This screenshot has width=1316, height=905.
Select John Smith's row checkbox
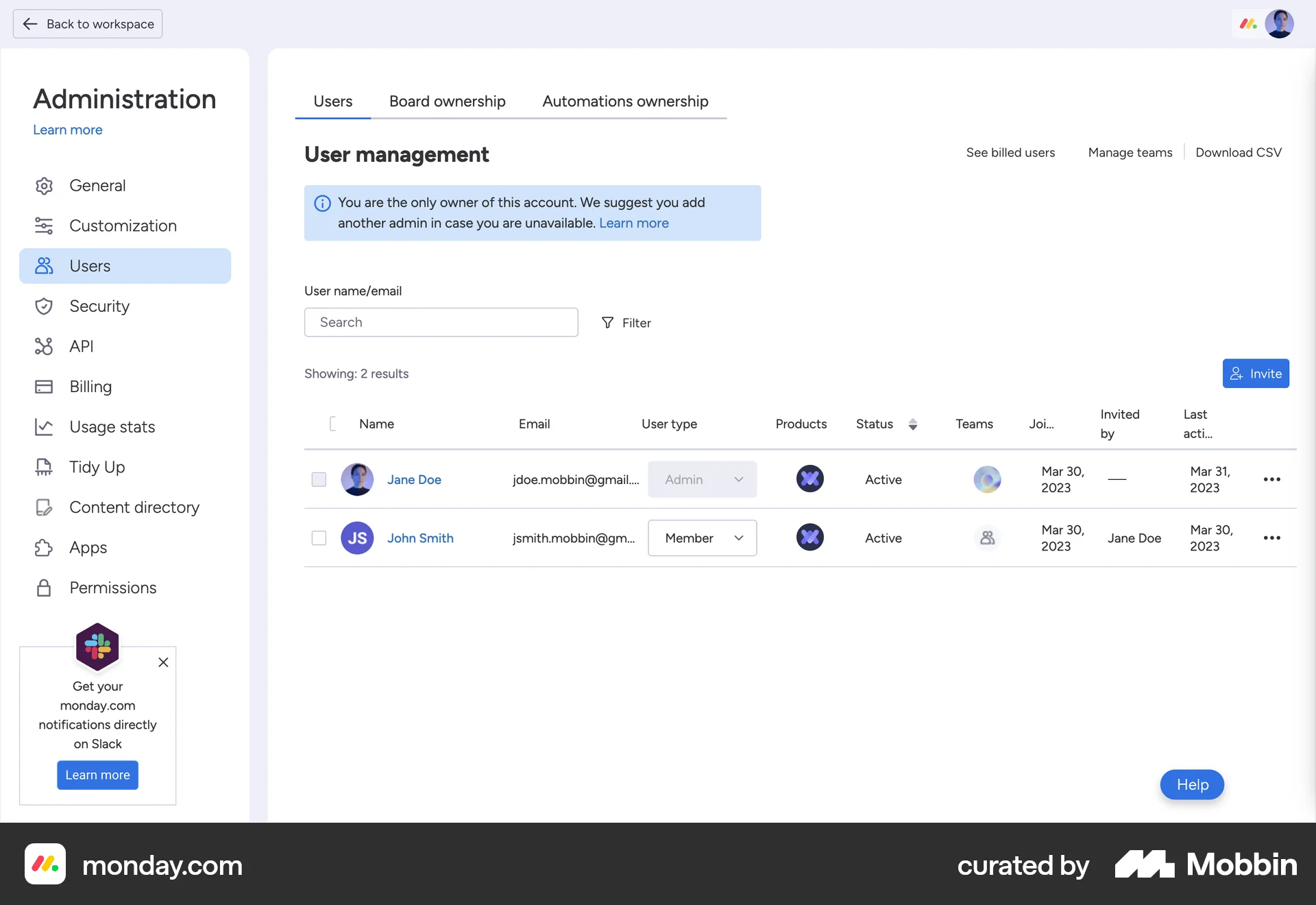pos(319,538)
